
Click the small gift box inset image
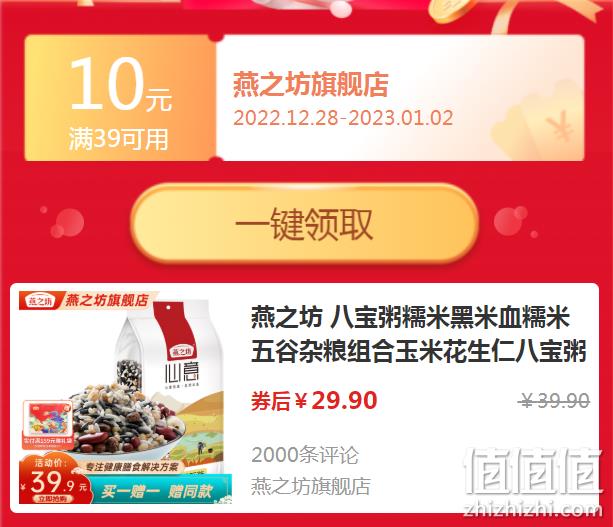click(48, 424)
